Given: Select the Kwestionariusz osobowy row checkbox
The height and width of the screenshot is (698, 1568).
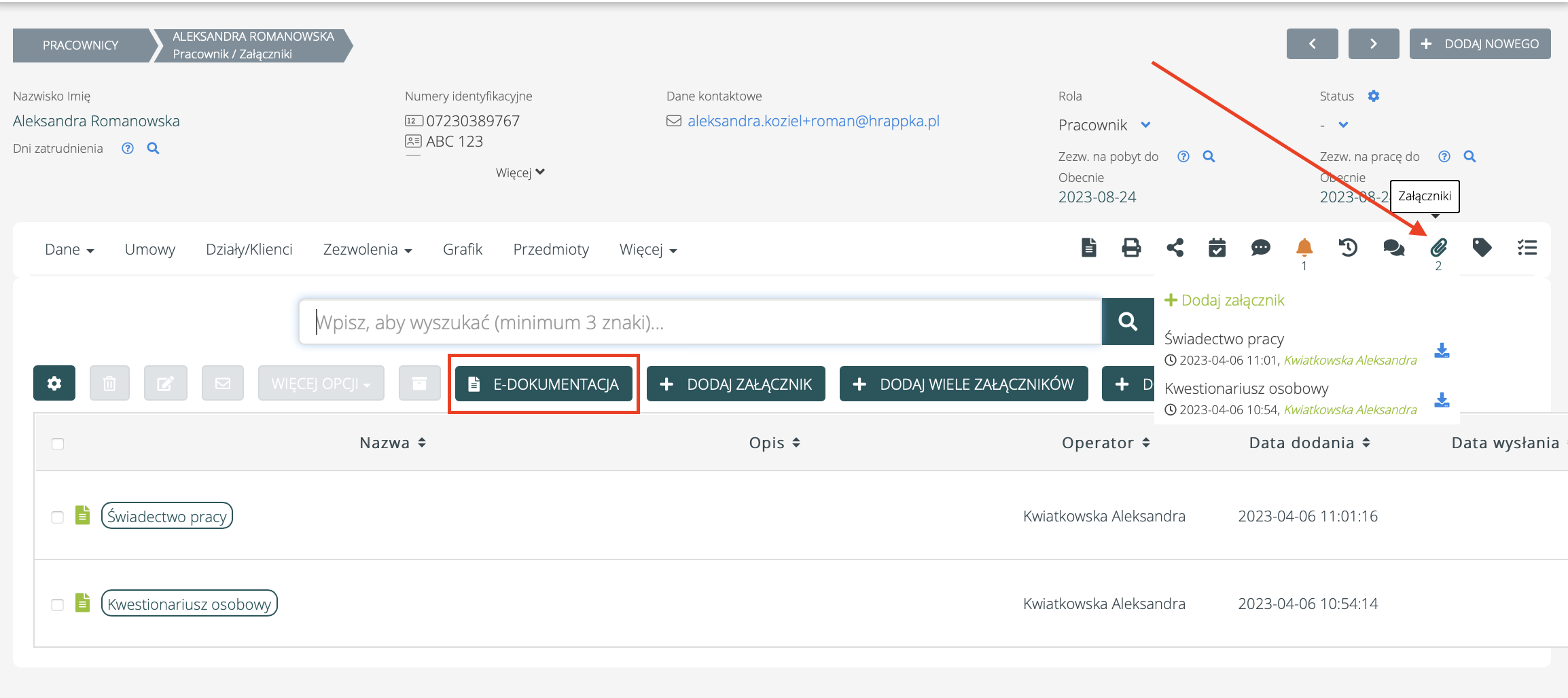Looking at the screenshot, I should pos(58,605).
